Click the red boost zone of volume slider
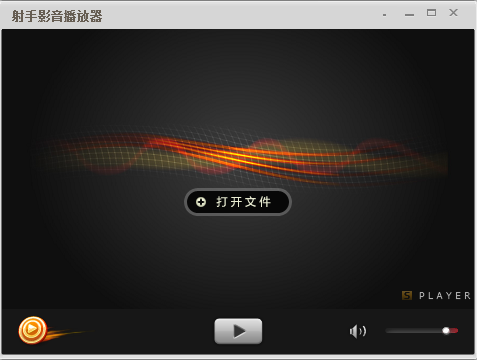Image resolution: width=477 pixels, height=360 pixels. (454, 331)
